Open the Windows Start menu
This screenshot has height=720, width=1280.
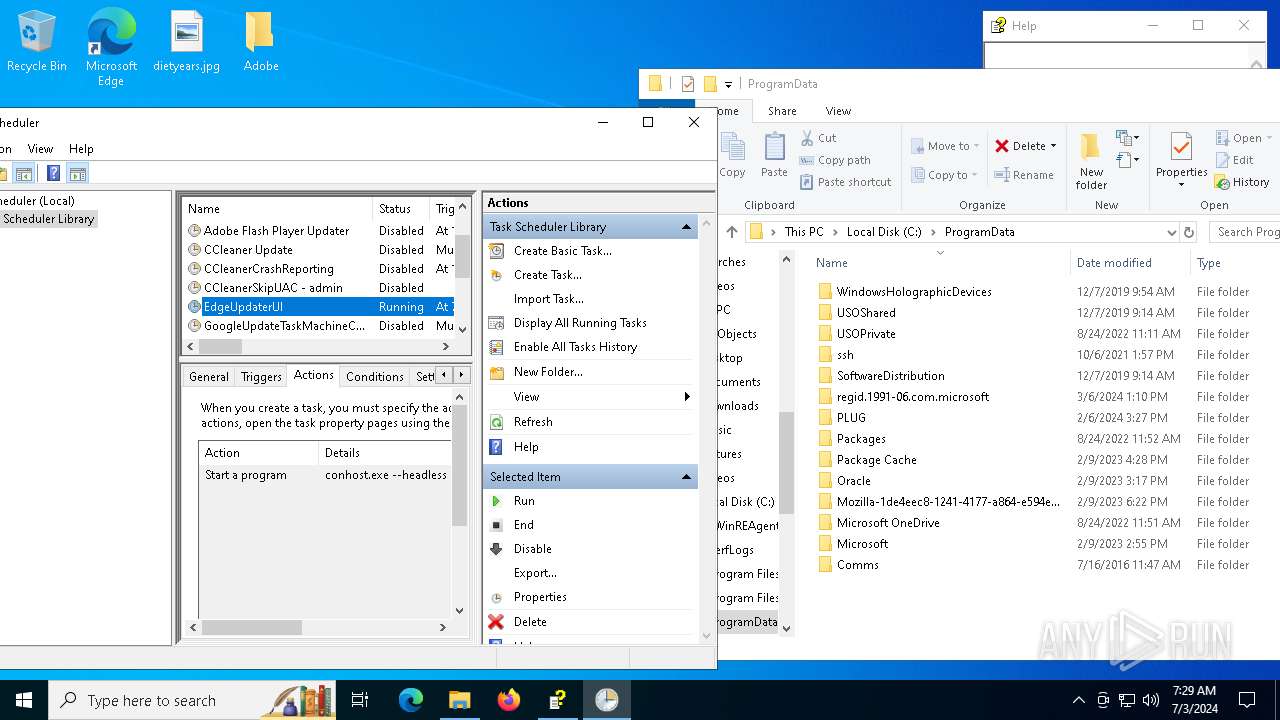(24, 700)
